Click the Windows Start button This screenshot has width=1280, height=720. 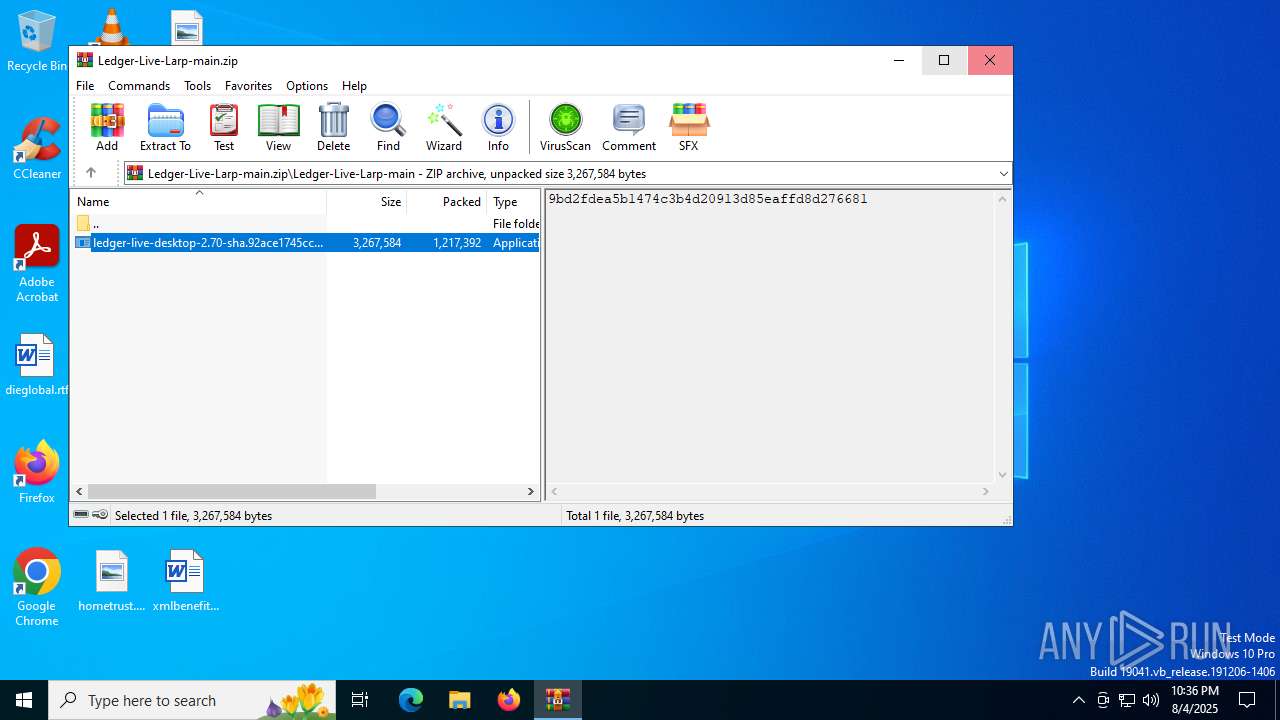pyautogui.click(x=24, y=700)
